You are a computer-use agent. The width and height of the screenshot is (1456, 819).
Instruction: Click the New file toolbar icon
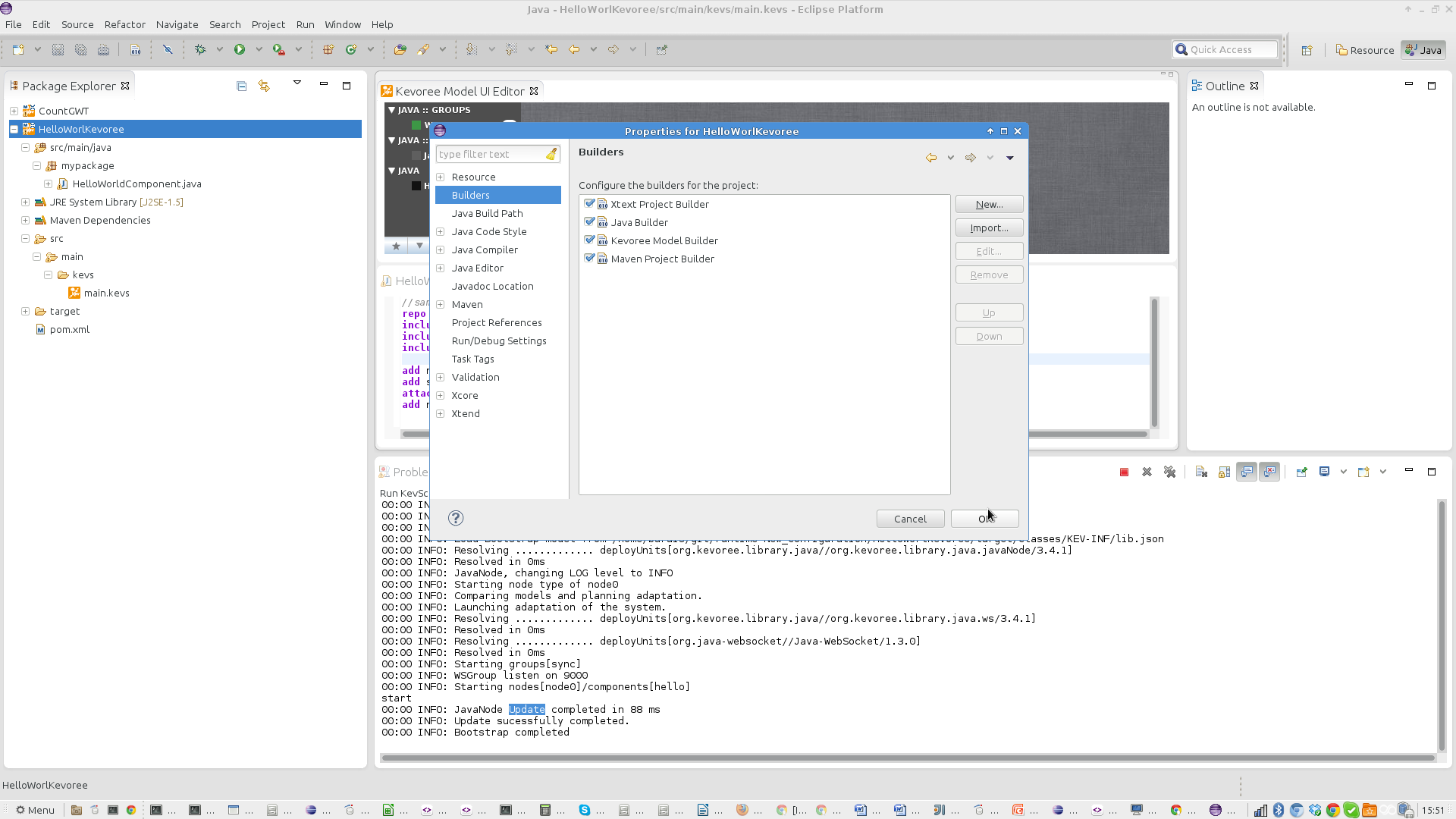pos(18,49)
